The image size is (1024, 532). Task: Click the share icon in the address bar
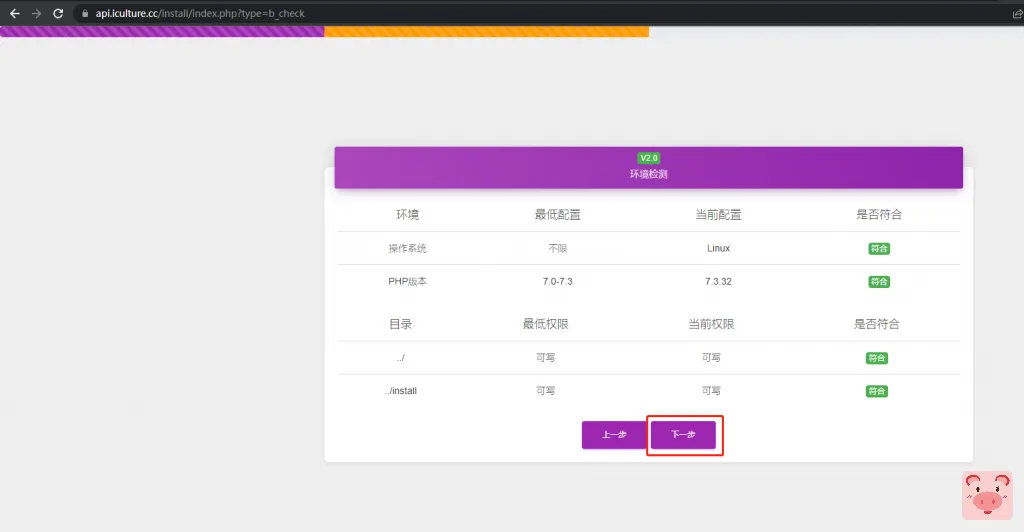coord(1017,14)
